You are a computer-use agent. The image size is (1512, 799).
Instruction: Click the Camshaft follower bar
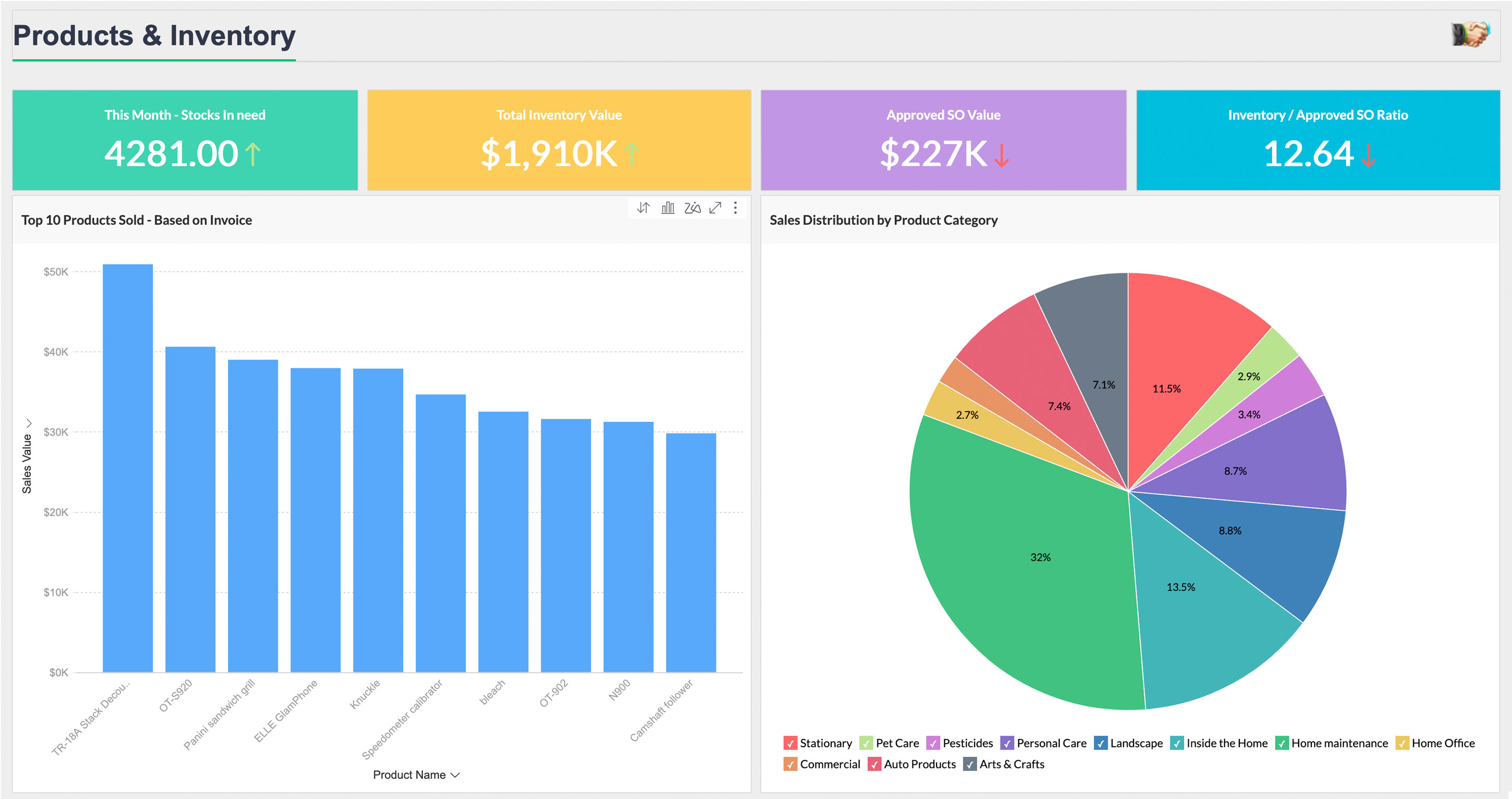coord(691,552)
